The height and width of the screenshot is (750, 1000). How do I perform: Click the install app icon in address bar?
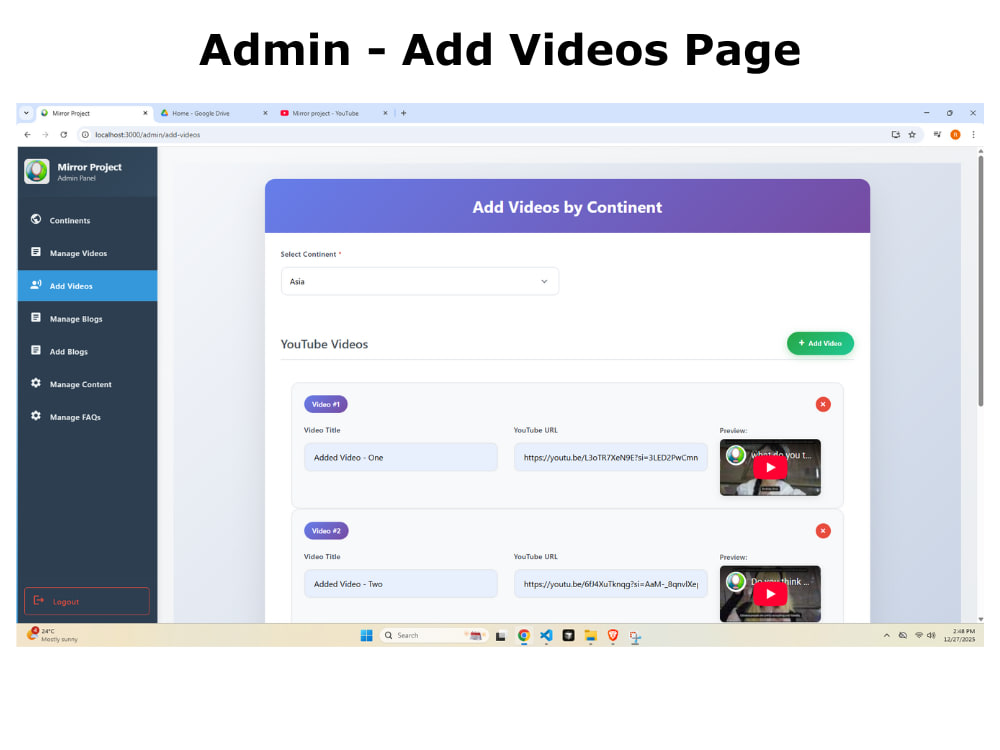point(895,135)
